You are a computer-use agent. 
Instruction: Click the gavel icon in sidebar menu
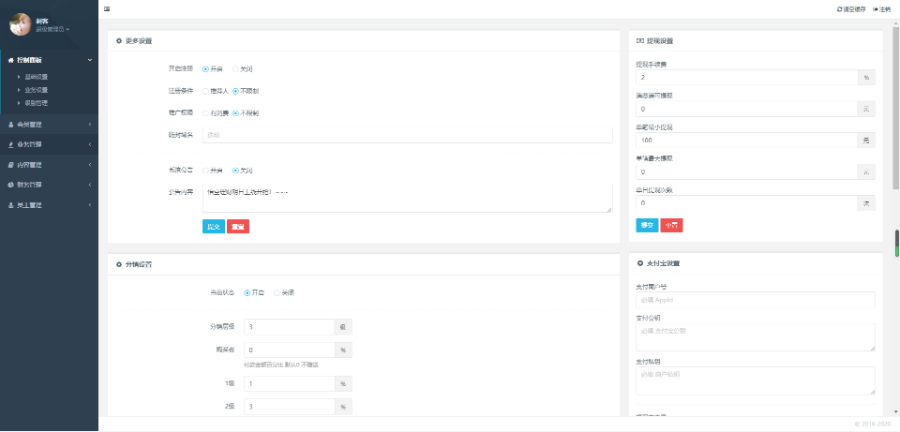pyautogui.click(x=11, y=144)
